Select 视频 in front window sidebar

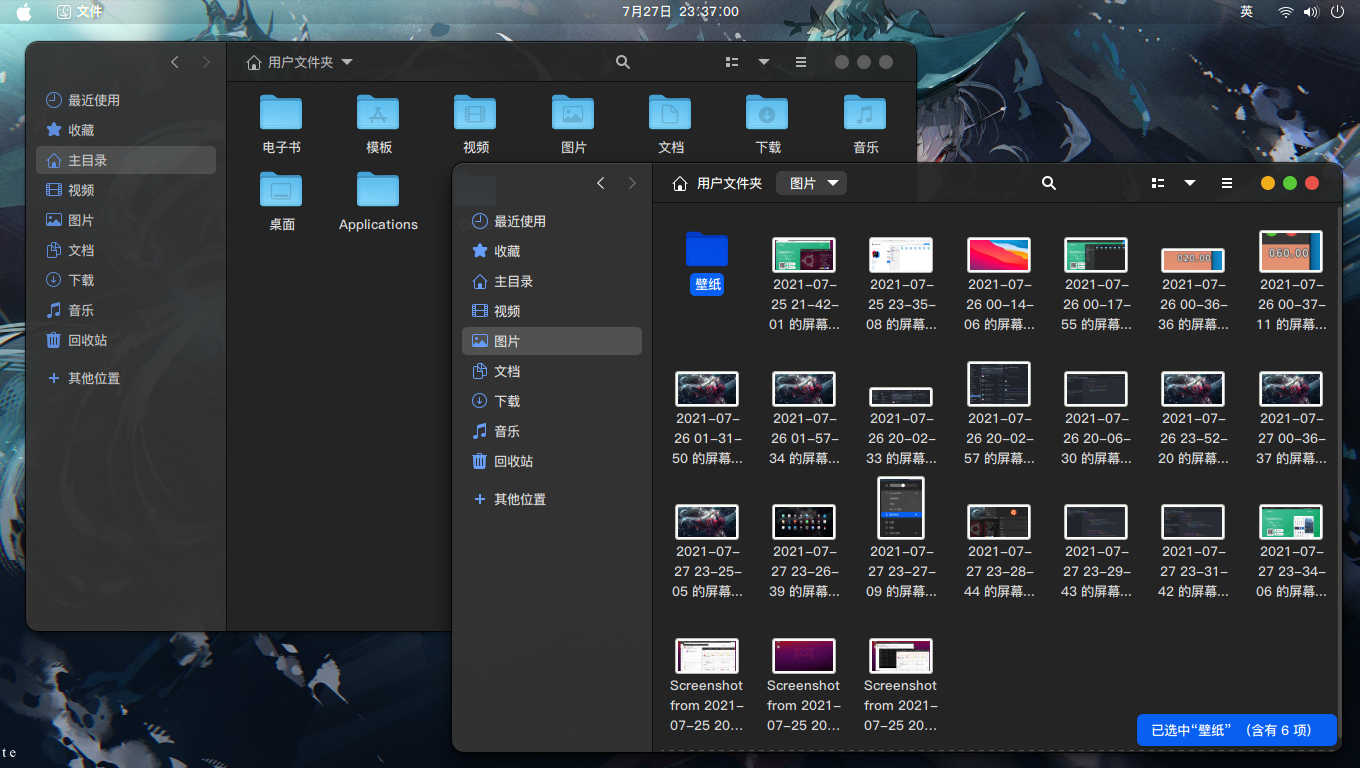tap(552, 311)
